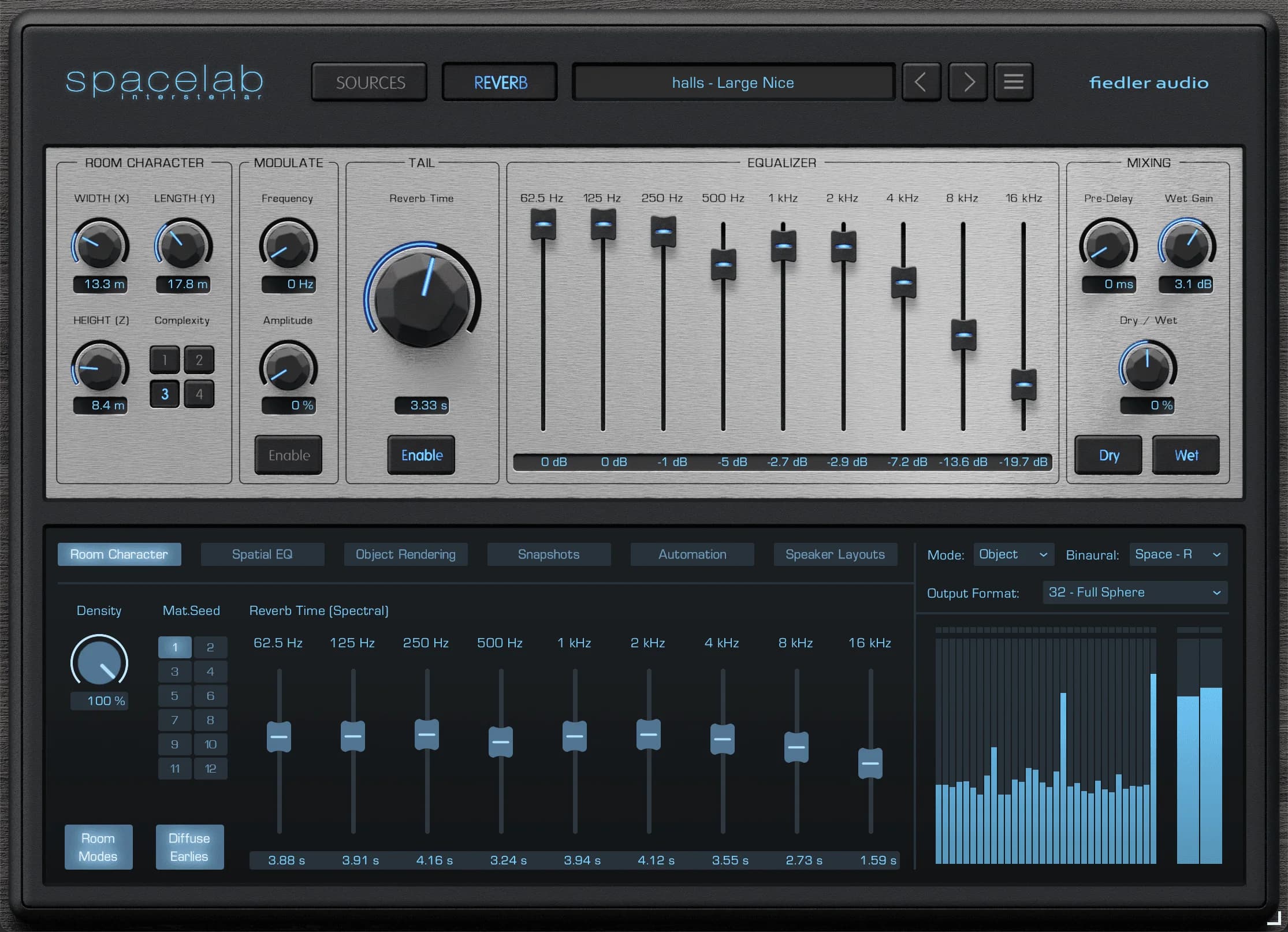The height and width of the screenshot is (932, 1288).
Task: Enable modulation in the Modulate section
Action: click(288, 455)
